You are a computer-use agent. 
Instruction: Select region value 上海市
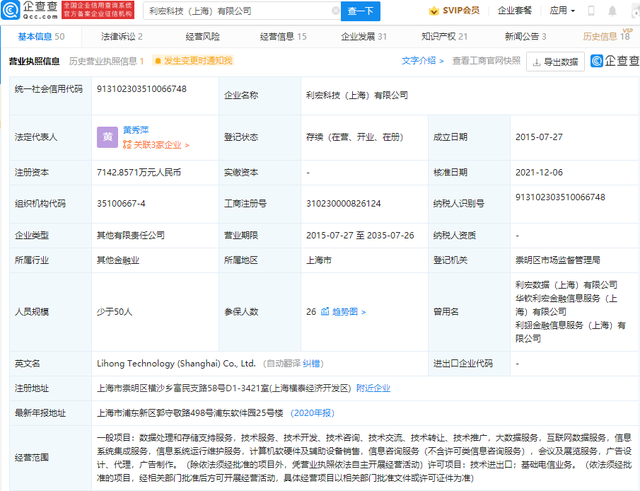tap(319, 260)
